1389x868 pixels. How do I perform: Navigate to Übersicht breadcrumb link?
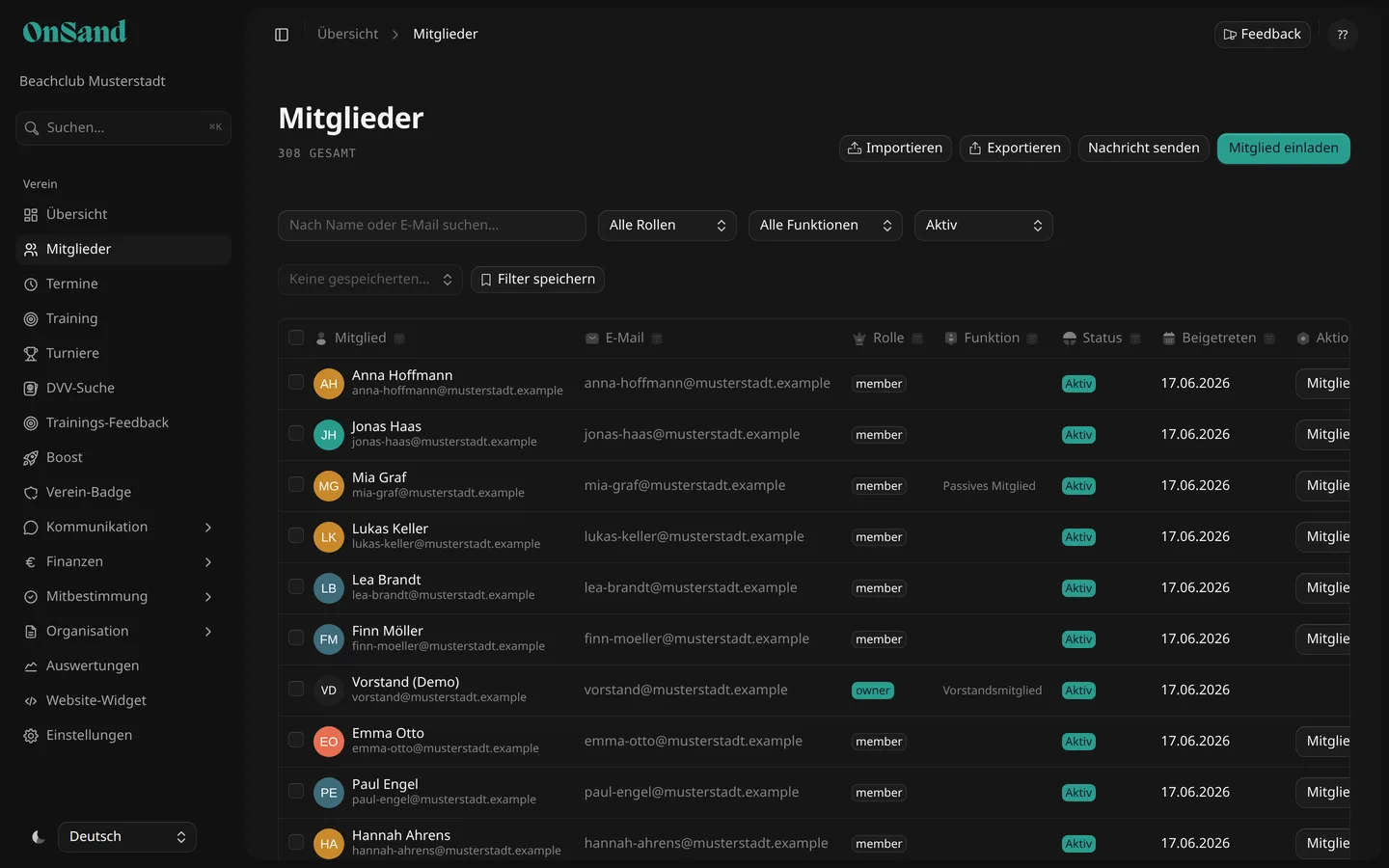[x=348, y=35]
